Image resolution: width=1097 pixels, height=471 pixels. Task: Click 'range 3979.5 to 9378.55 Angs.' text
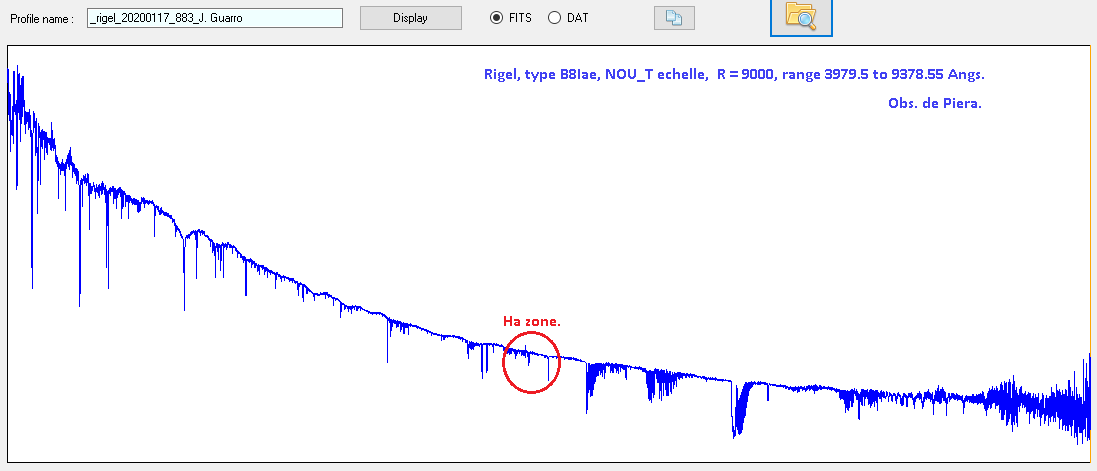pyautogui.click(x=889, y=75)
